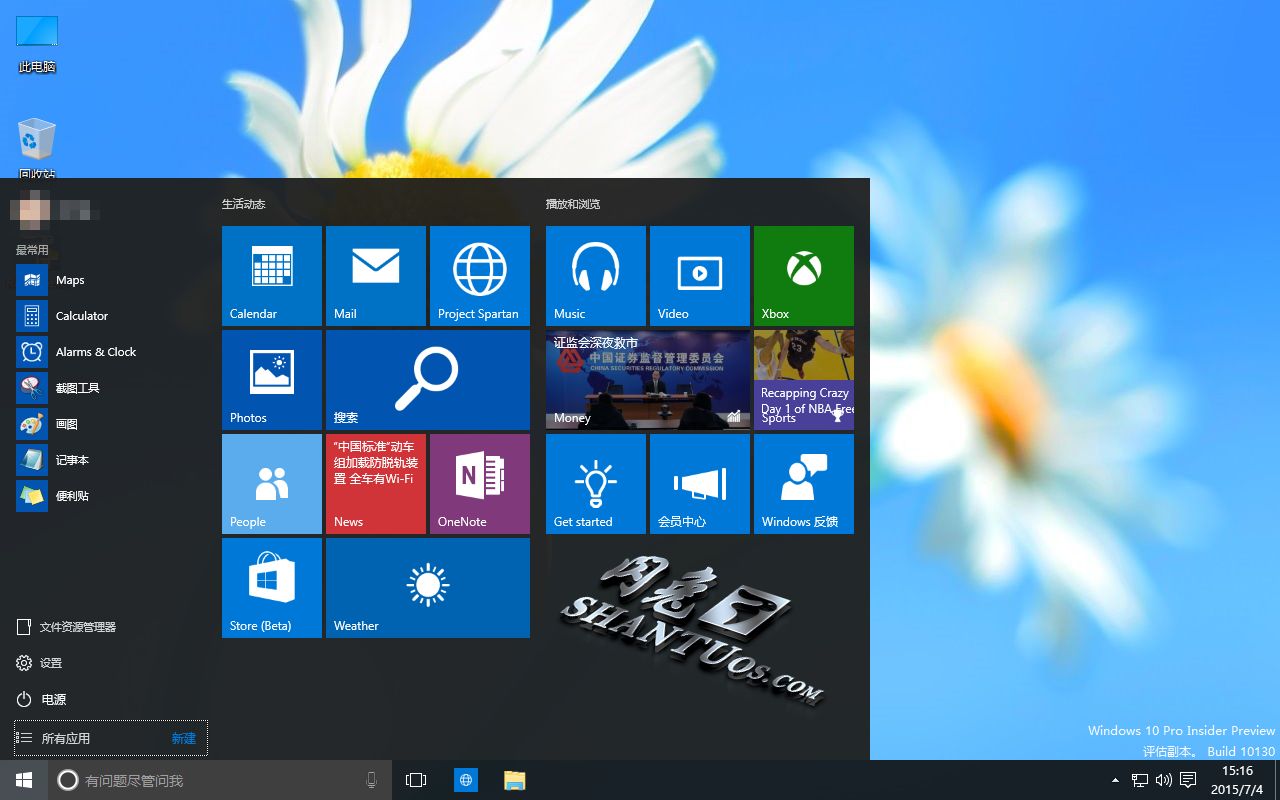Expand hidden system tray icons

click(1113, 779)
